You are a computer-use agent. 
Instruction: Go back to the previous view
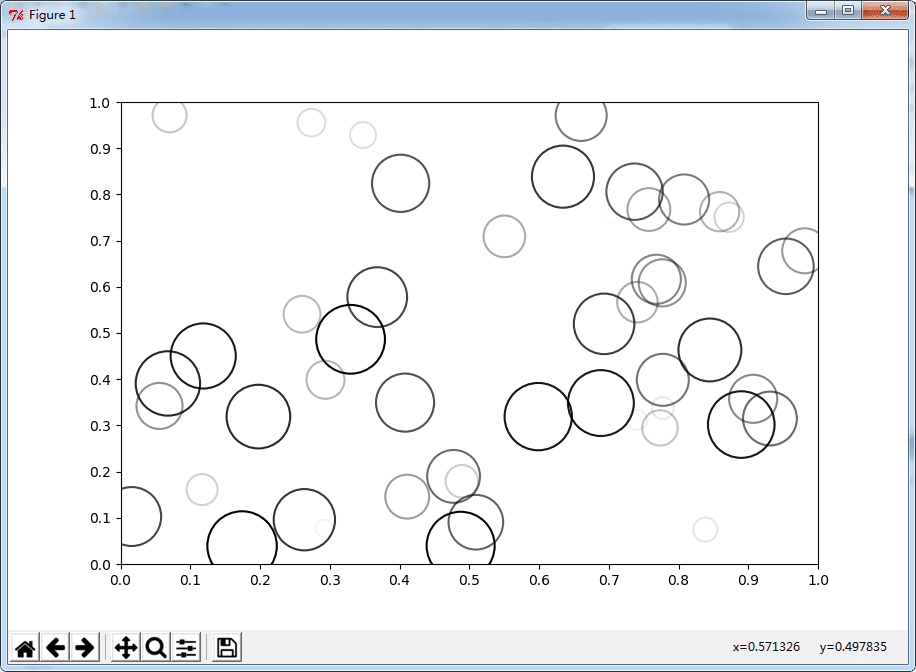coord(55,647)
